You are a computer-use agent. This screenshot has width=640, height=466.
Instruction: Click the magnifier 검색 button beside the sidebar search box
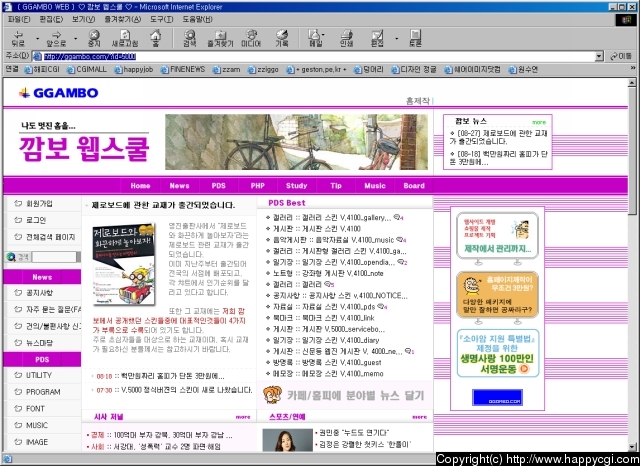coord(18,257)
